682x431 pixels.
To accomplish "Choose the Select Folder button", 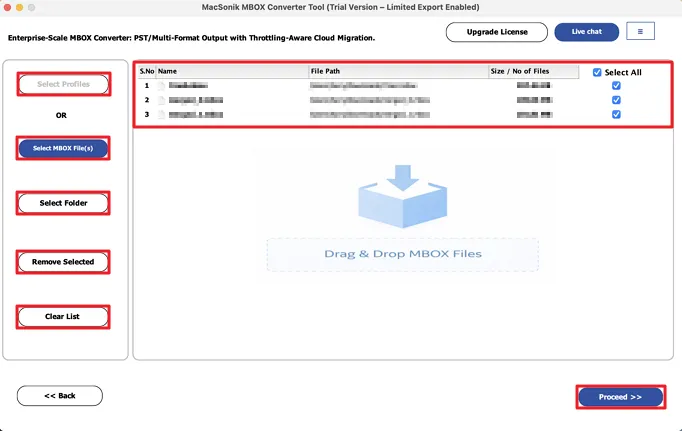I will [x=63, y=203].
